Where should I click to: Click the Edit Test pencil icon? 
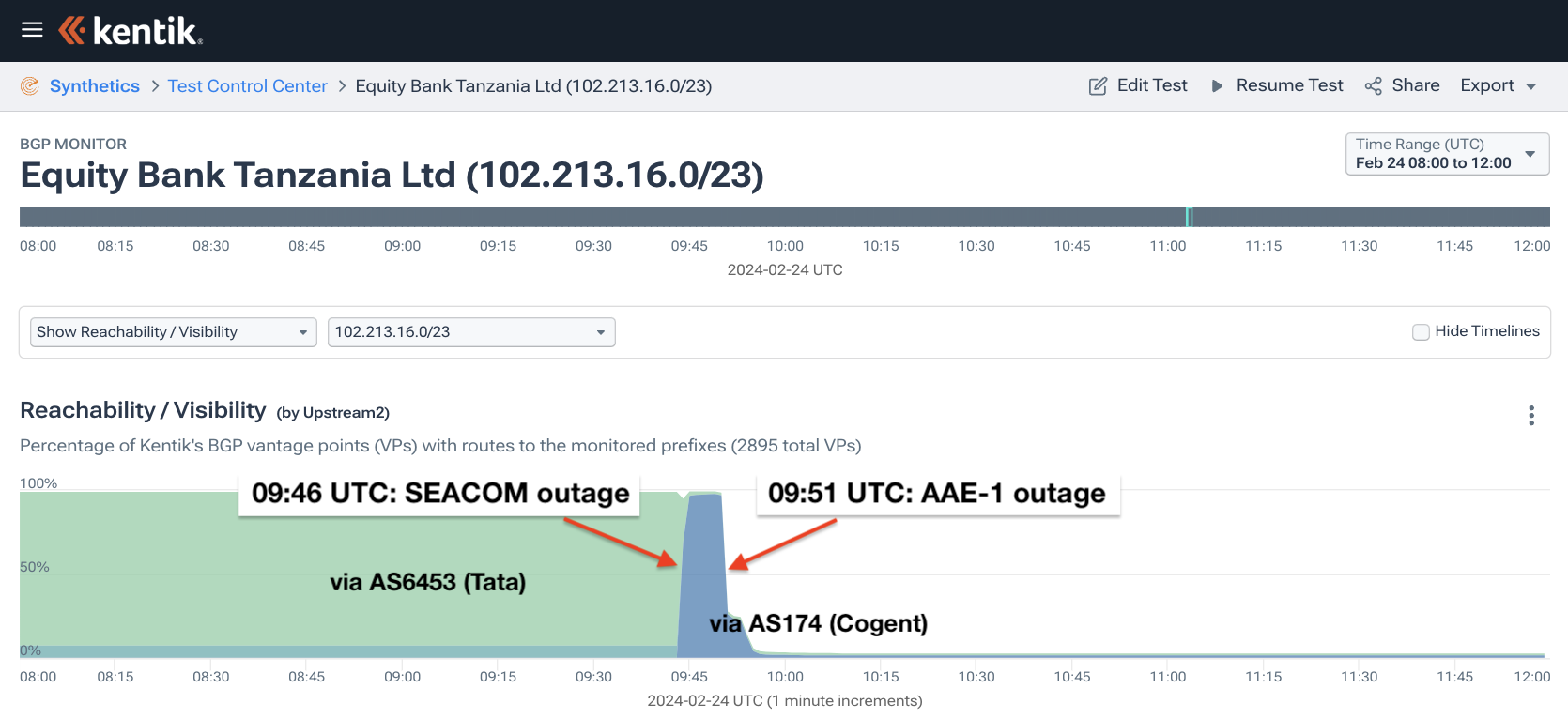click(1098, 86)
